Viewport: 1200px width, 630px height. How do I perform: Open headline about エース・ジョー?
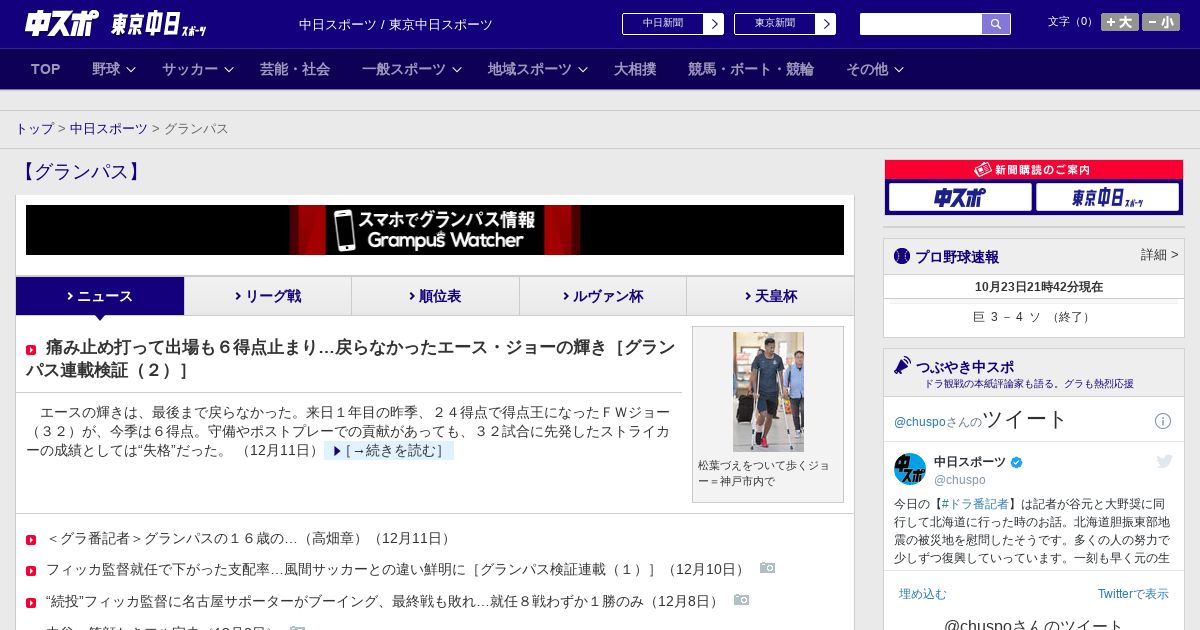pyautogui.click(x=351, y=359)
